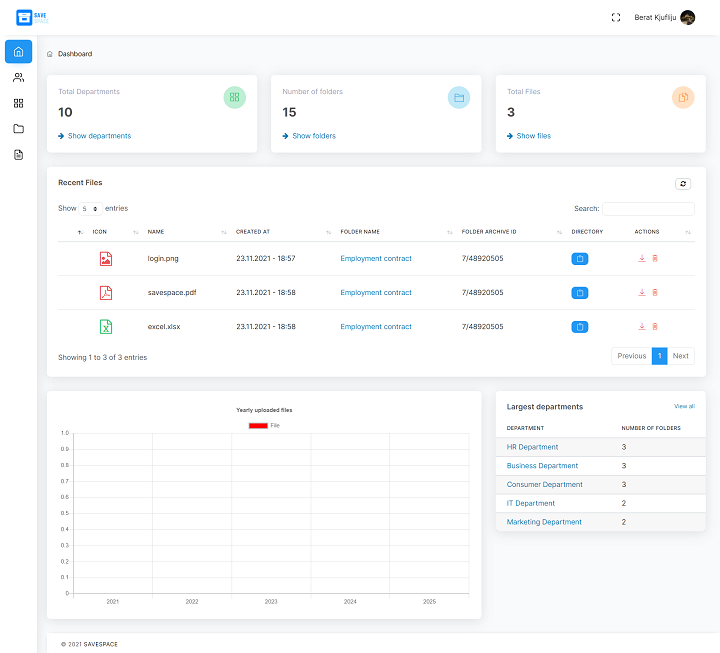Screen dimensions: 720x653
Task: Open directory button for savespace.pdf
Action: click(580, 293)
